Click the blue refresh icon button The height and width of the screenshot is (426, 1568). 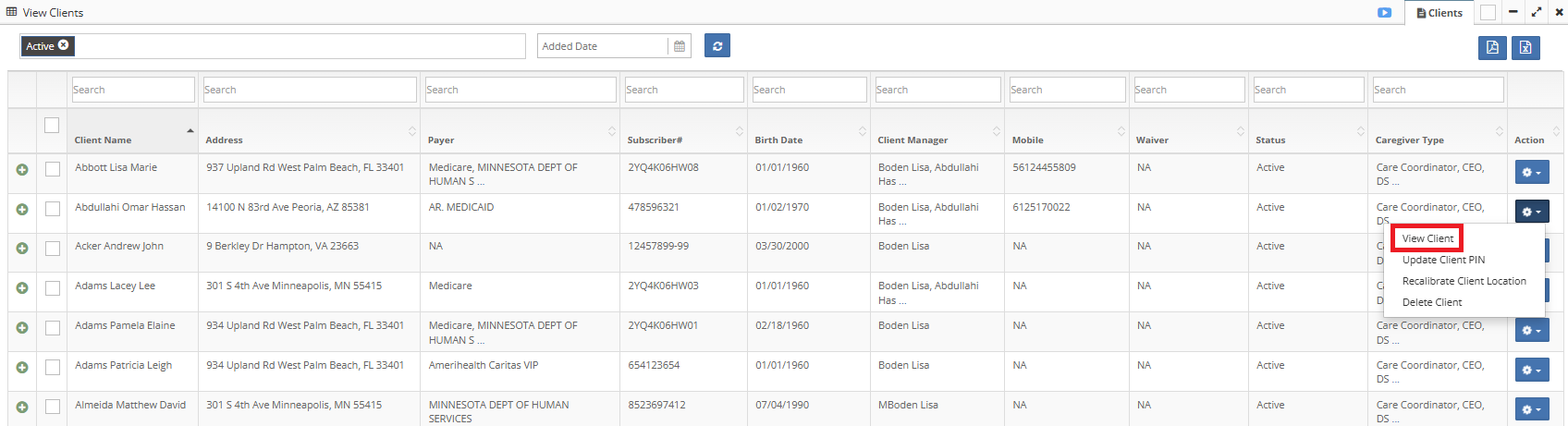click(717, 45)
